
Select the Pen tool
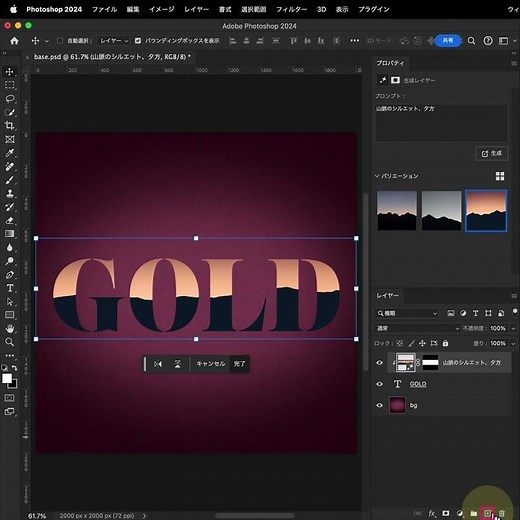9,274
